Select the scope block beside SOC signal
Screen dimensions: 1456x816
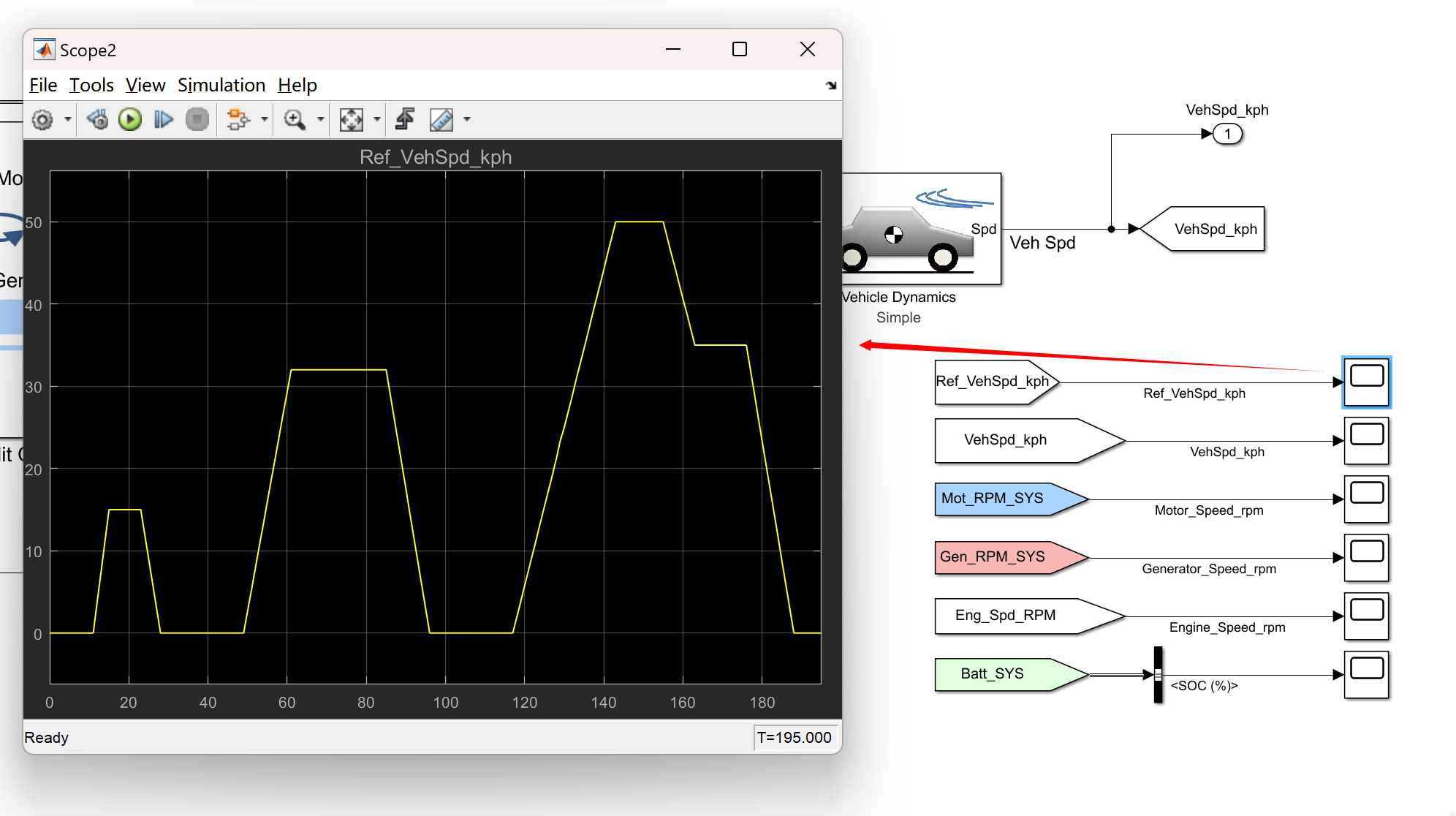pos(1366,673)
